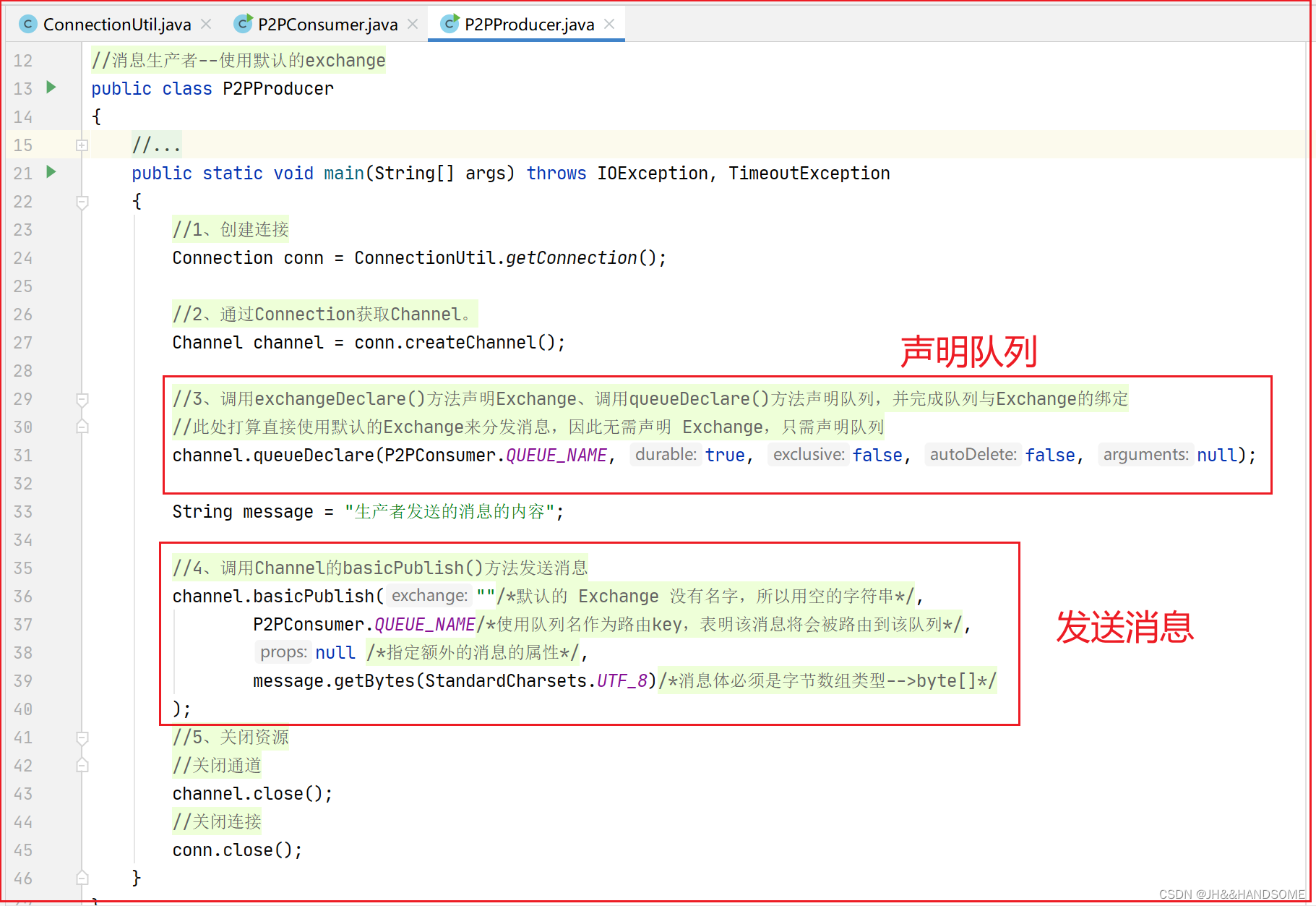Collapse the main method fold marker on line 22
The width and height of the screenshot is (1316, 906).
[82, 202]
